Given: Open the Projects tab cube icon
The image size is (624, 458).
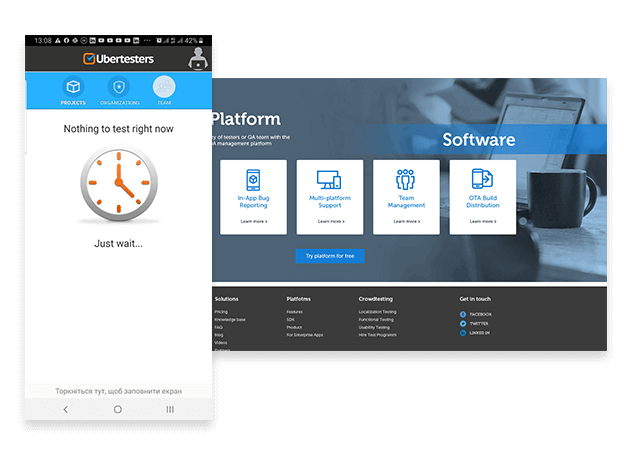Looking at the screenshot, I should pyautogui.click(x=73, y=86).
